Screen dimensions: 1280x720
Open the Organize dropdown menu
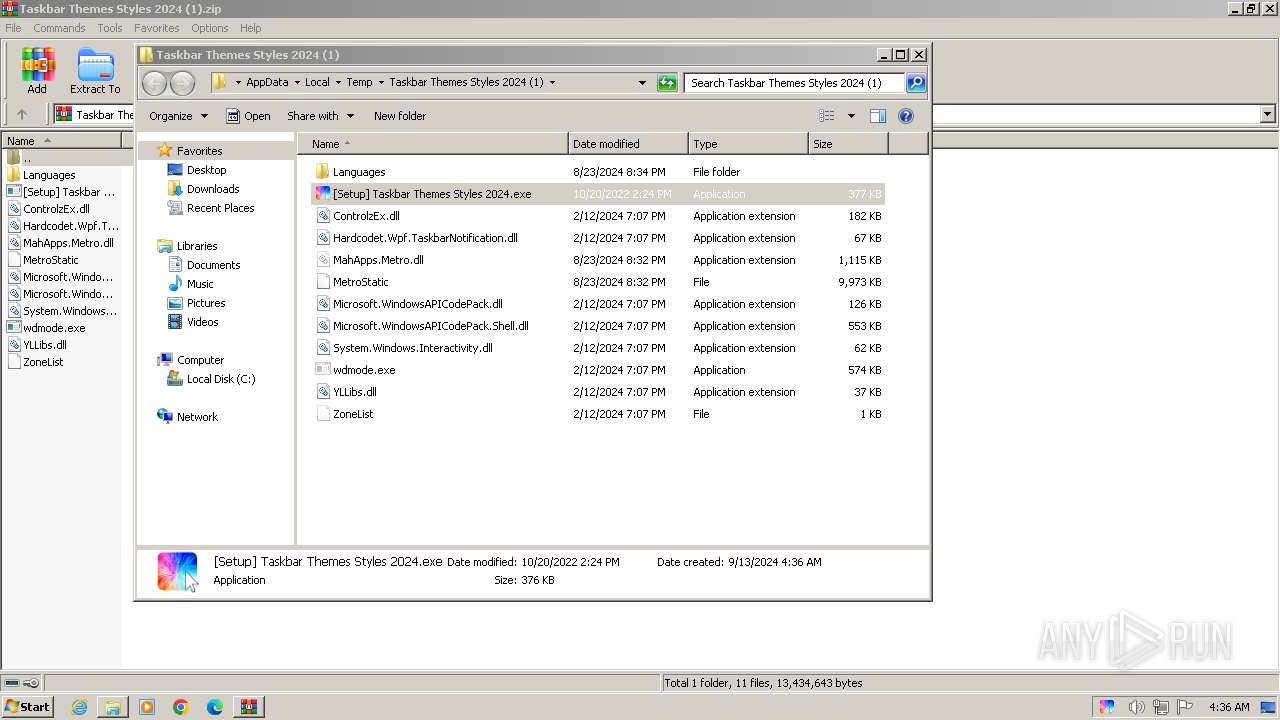coord(178,116)
